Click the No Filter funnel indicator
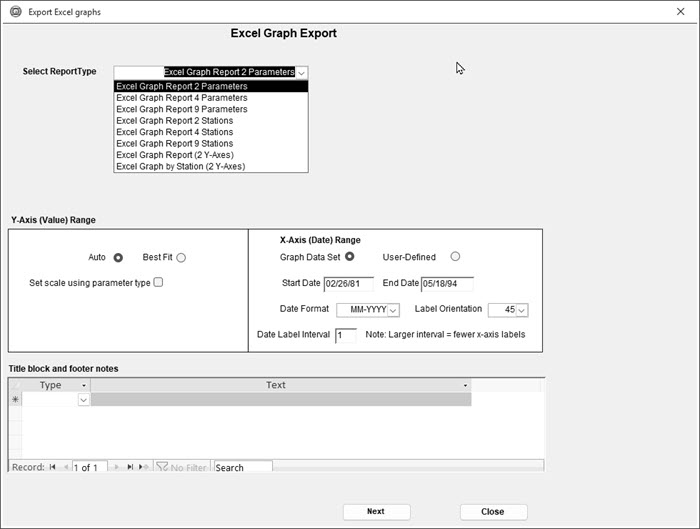This screenshot has height=529, width=700. click(182, 467)
